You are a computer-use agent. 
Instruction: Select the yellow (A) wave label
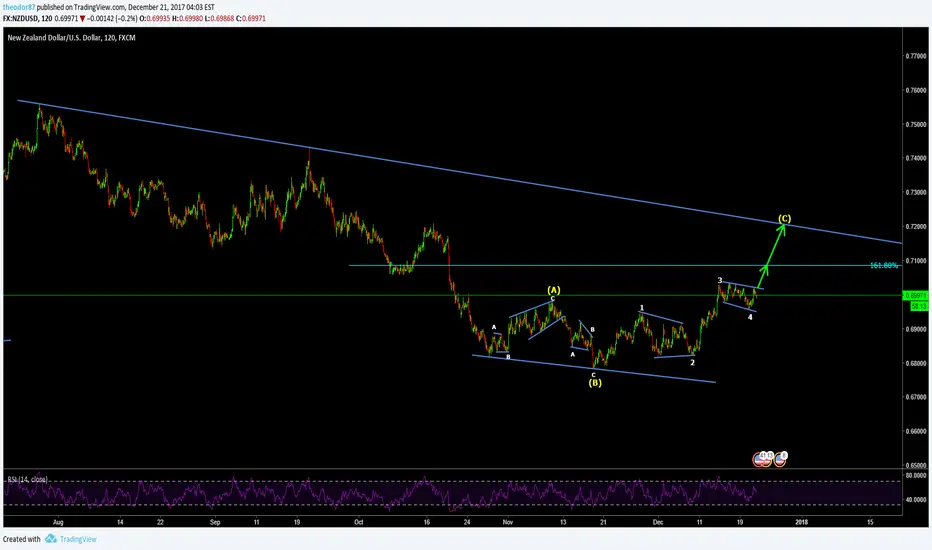tap(554, 290)
